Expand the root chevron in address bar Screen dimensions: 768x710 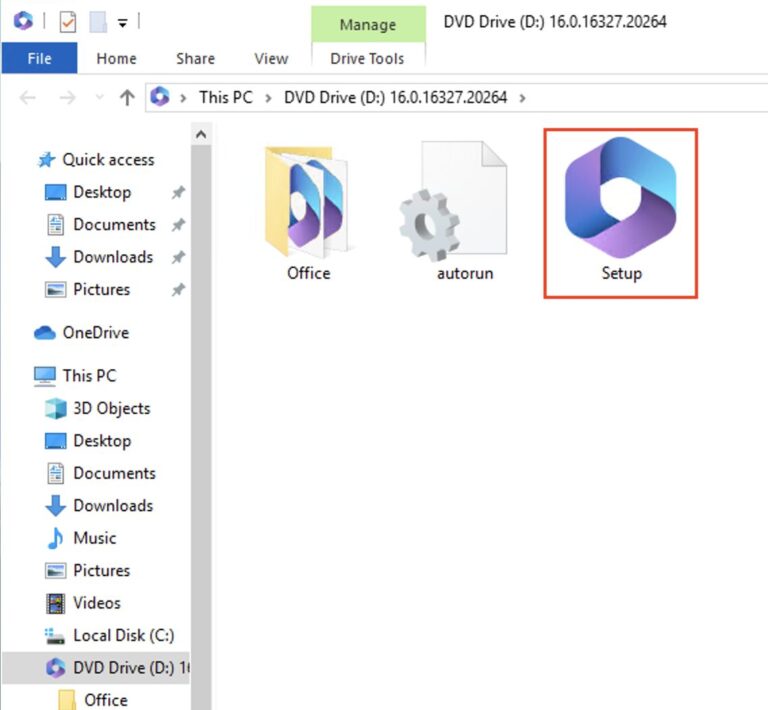[183, 98]
